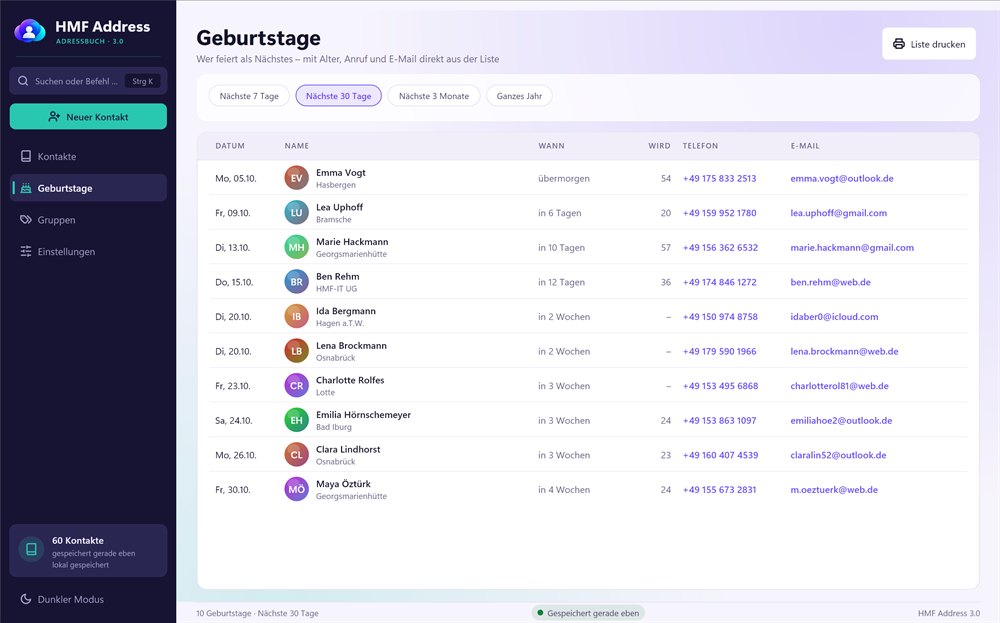Click the green saved status dot
The image size is (1000, 623).
pyautogui.click(x=540, y=613)
